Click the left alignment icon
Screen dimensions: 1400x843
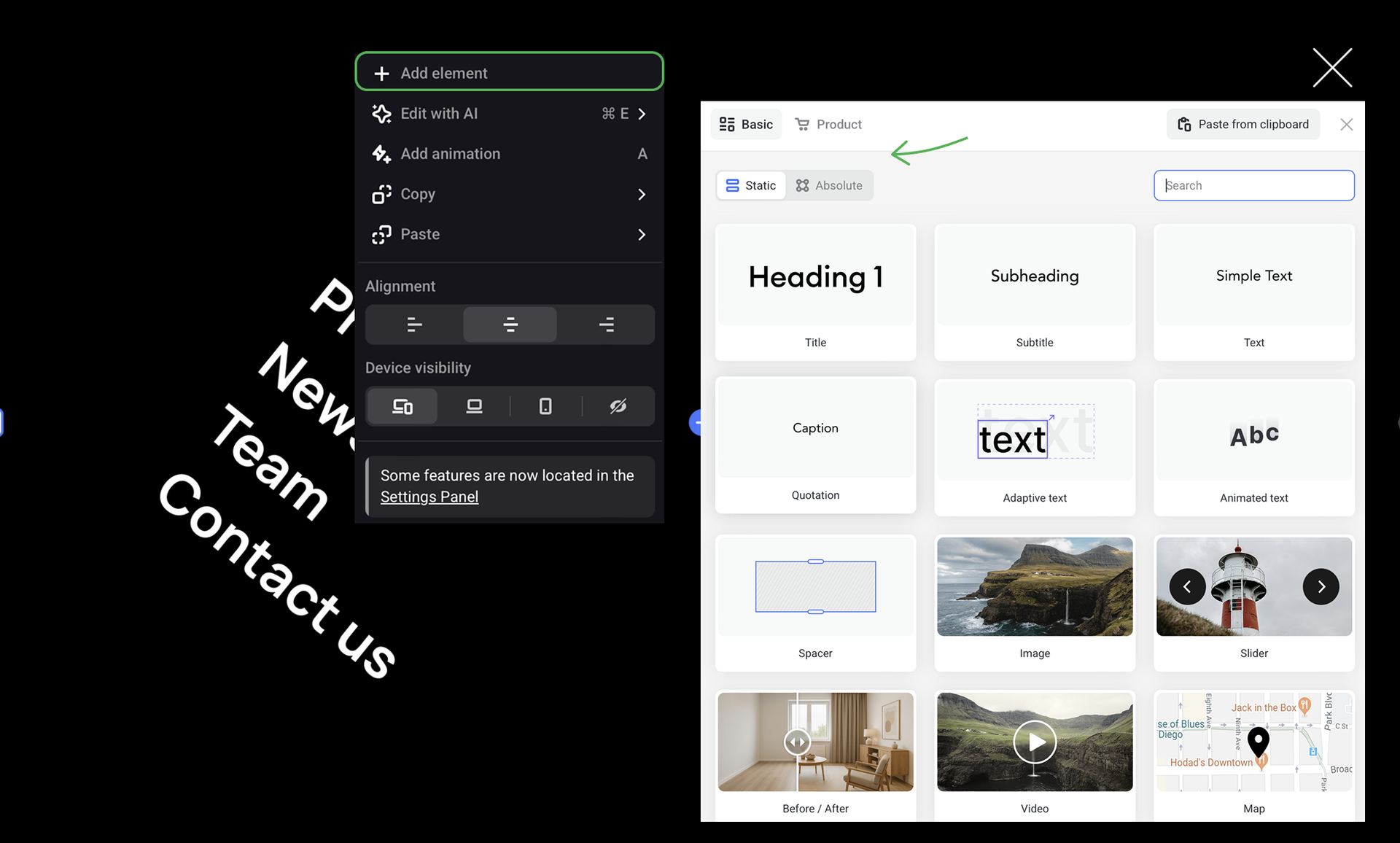[x=414, y=325]
